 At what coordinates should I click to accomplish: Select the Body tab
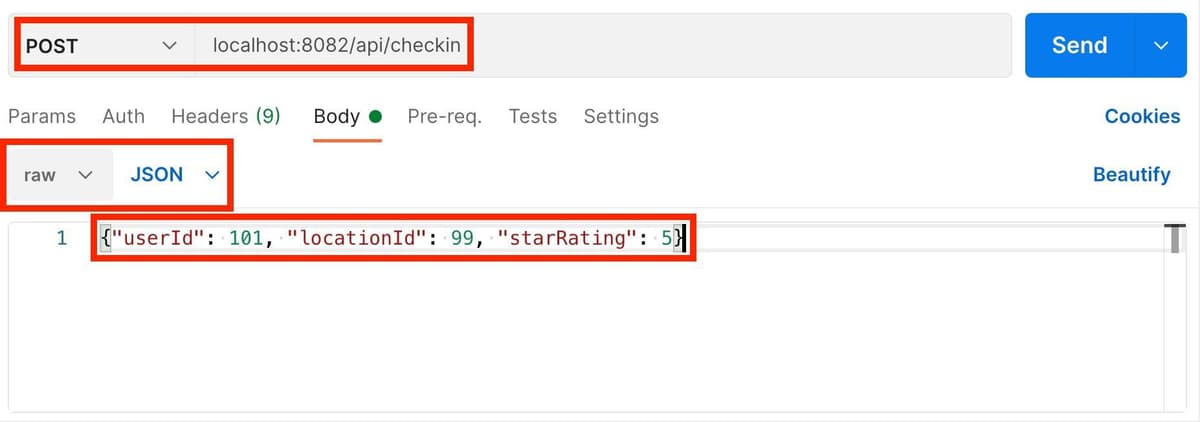[x=337, y=116]
